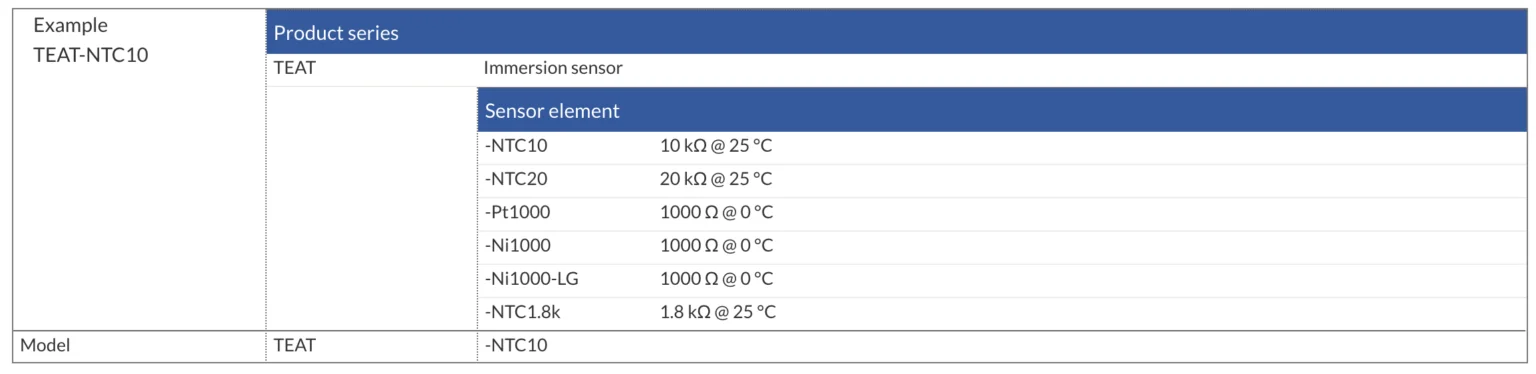Screen dimensions: 1536x374
Task: Select the -Ni1000-LG sensor element
Action: tap(531, 278)
